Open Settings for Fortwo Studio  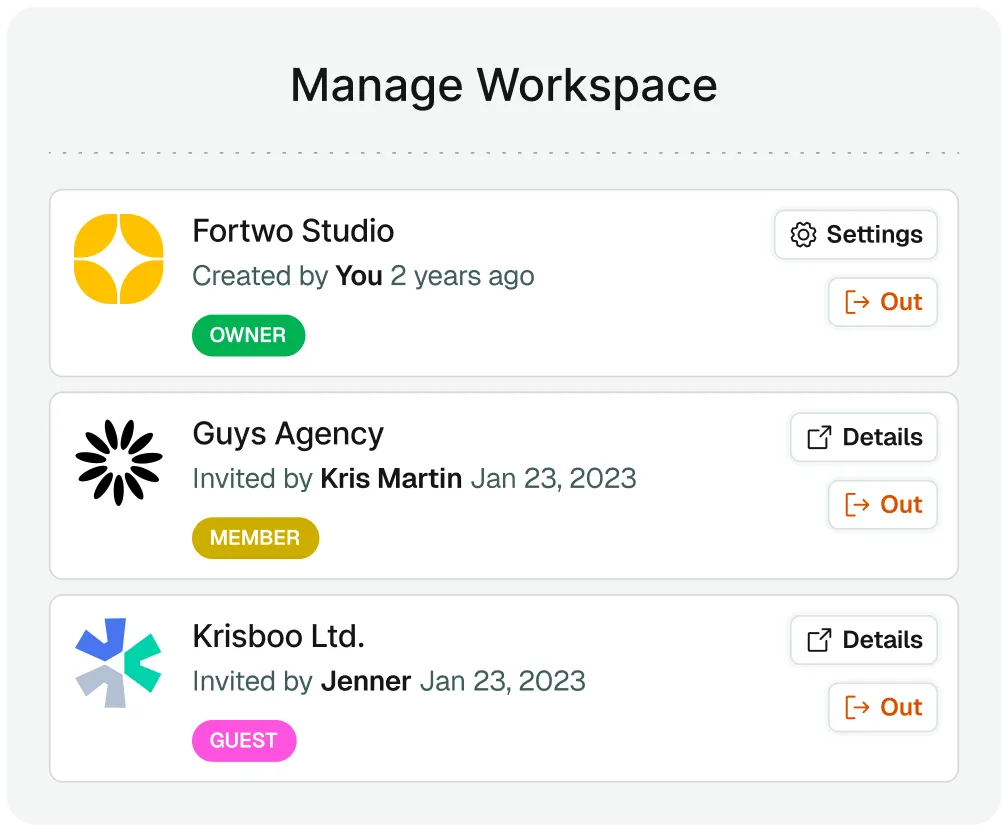pos(856,235)
